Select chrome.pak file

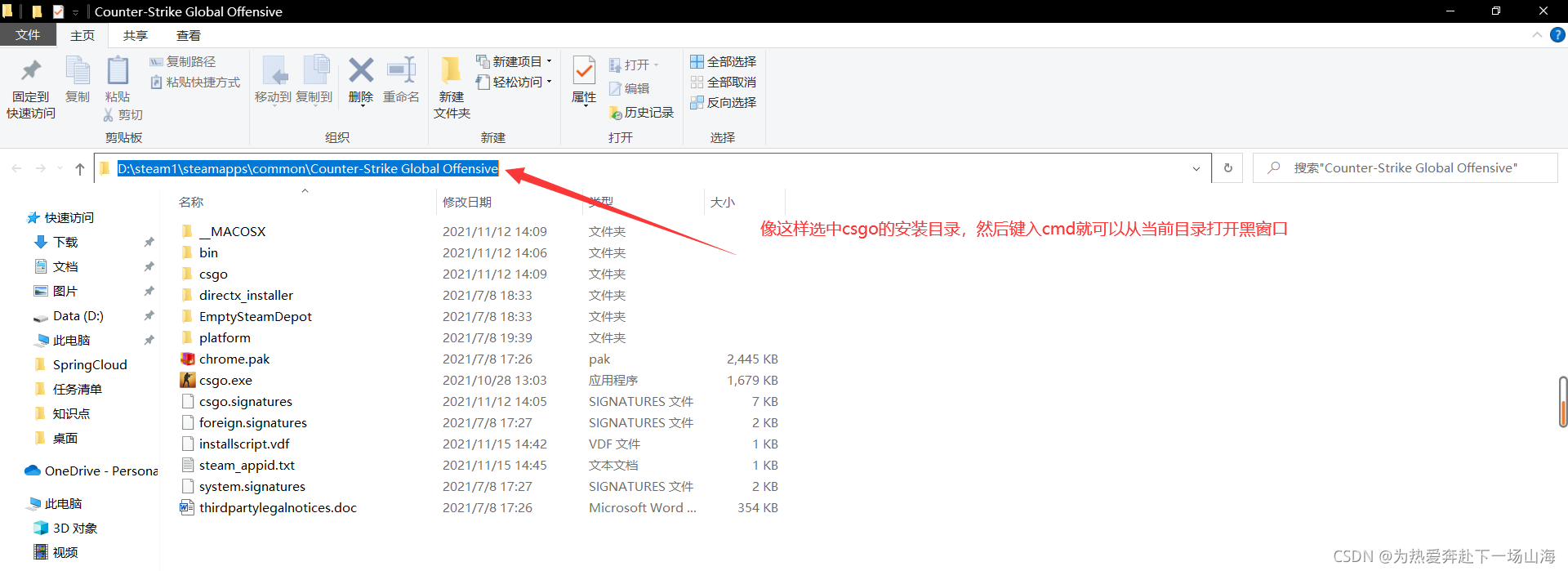point(234,359)
